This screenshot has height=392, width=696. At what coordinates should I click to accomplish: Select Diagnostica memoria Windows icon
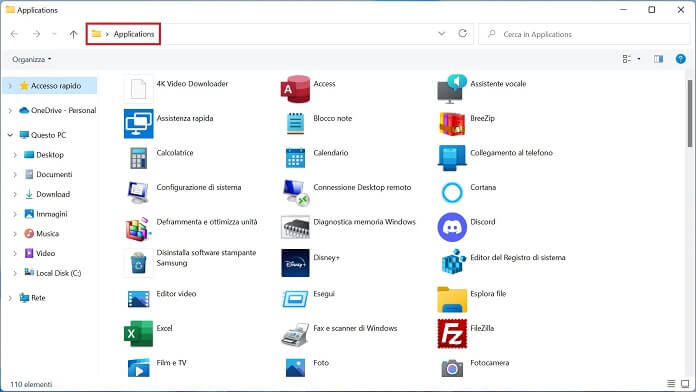295,227
